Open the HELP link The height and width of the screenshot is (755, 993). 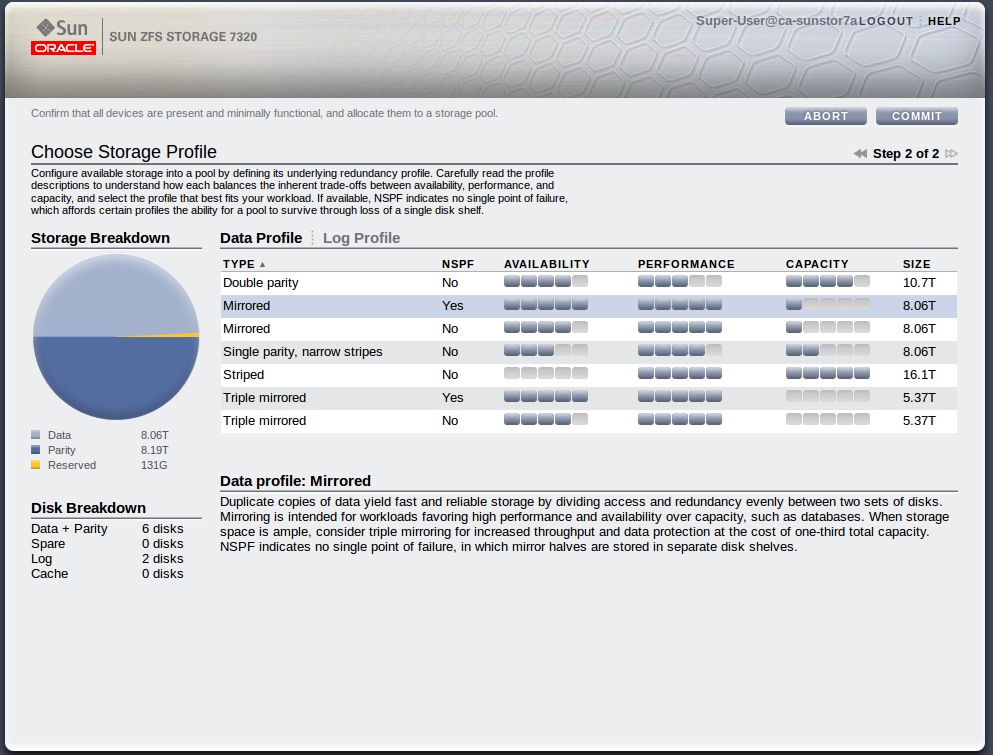tap(944, 21)
